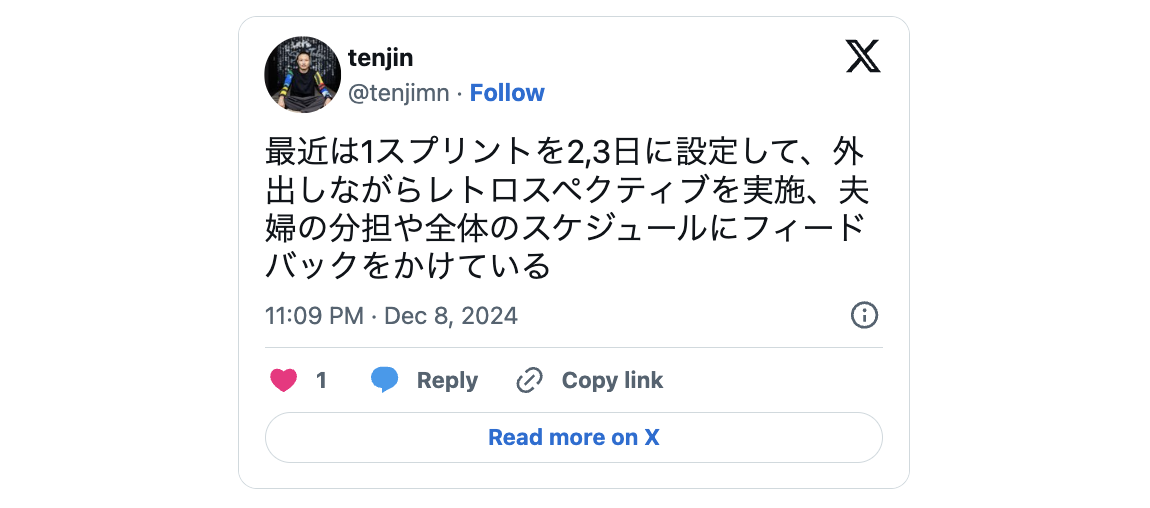
Task: Click the "Reply" text label
Action: click(447, 380)
